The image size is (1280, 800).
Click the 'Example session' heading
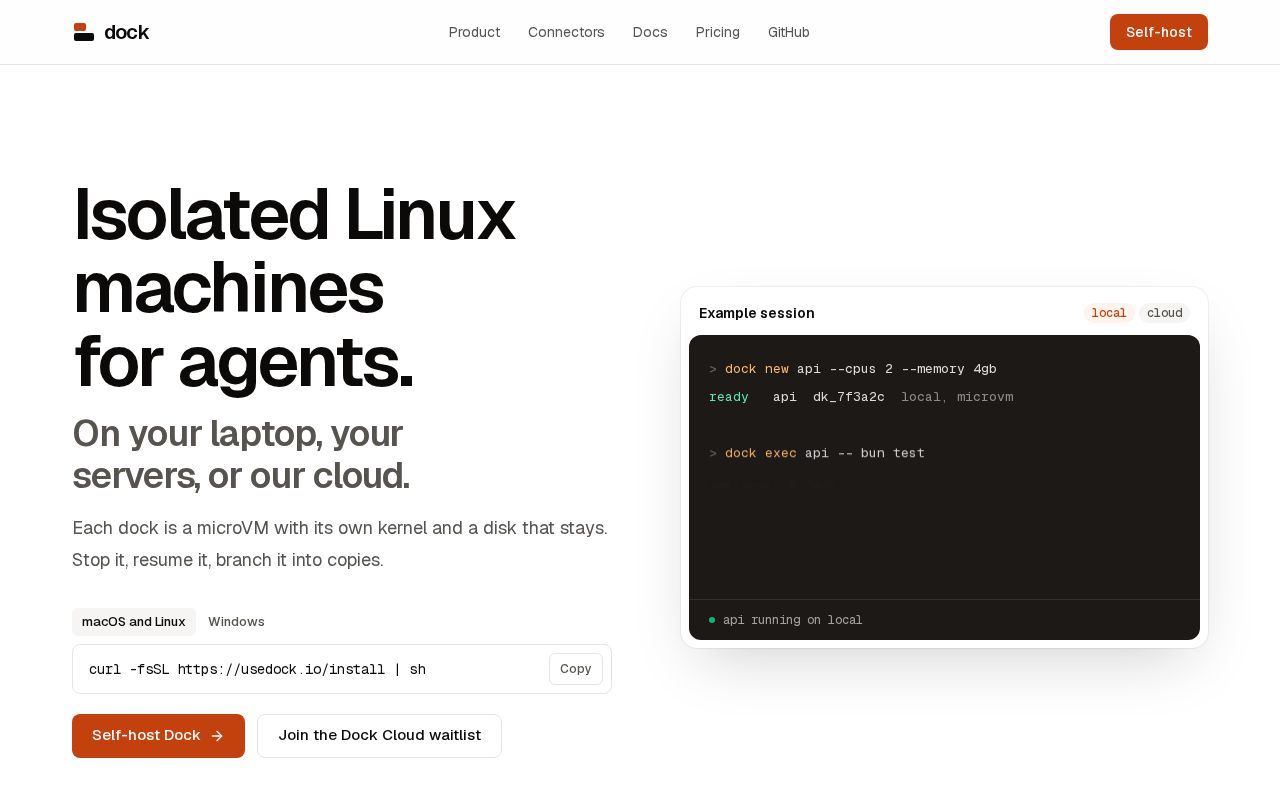(757, 313)
